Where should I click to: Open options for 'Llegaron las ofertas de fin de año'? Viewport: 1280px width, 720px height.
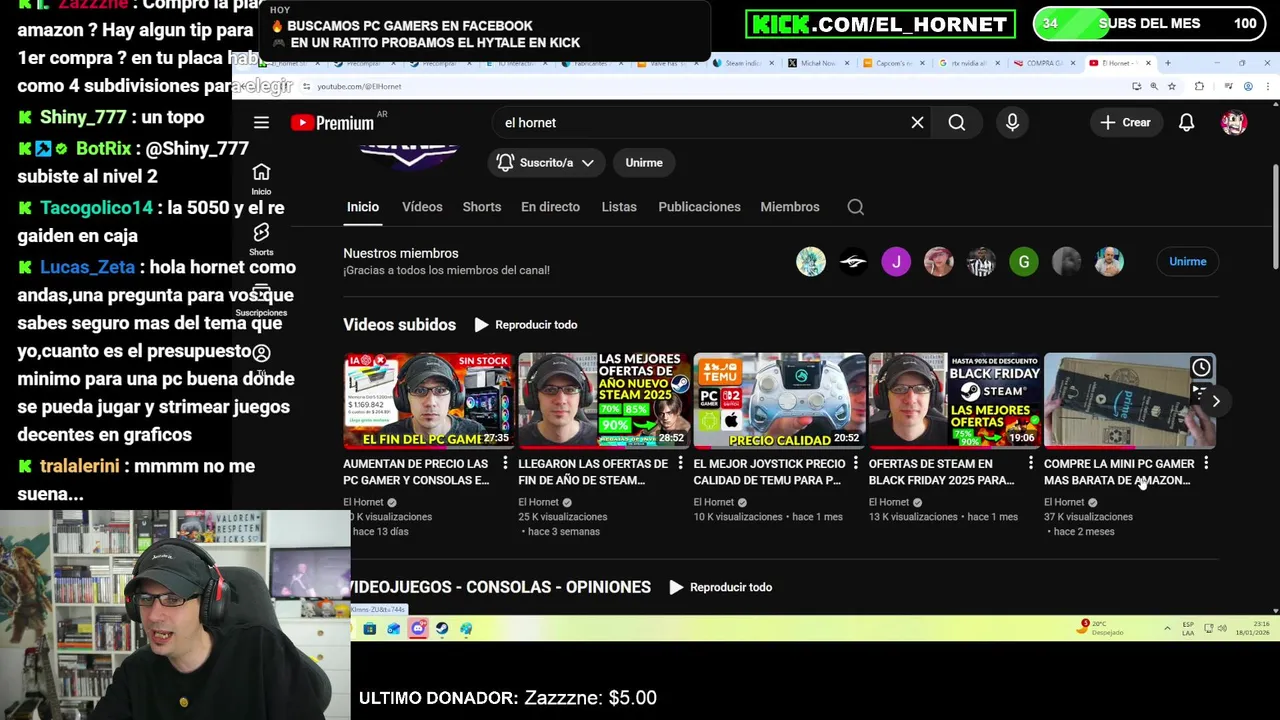coord(680,464)
